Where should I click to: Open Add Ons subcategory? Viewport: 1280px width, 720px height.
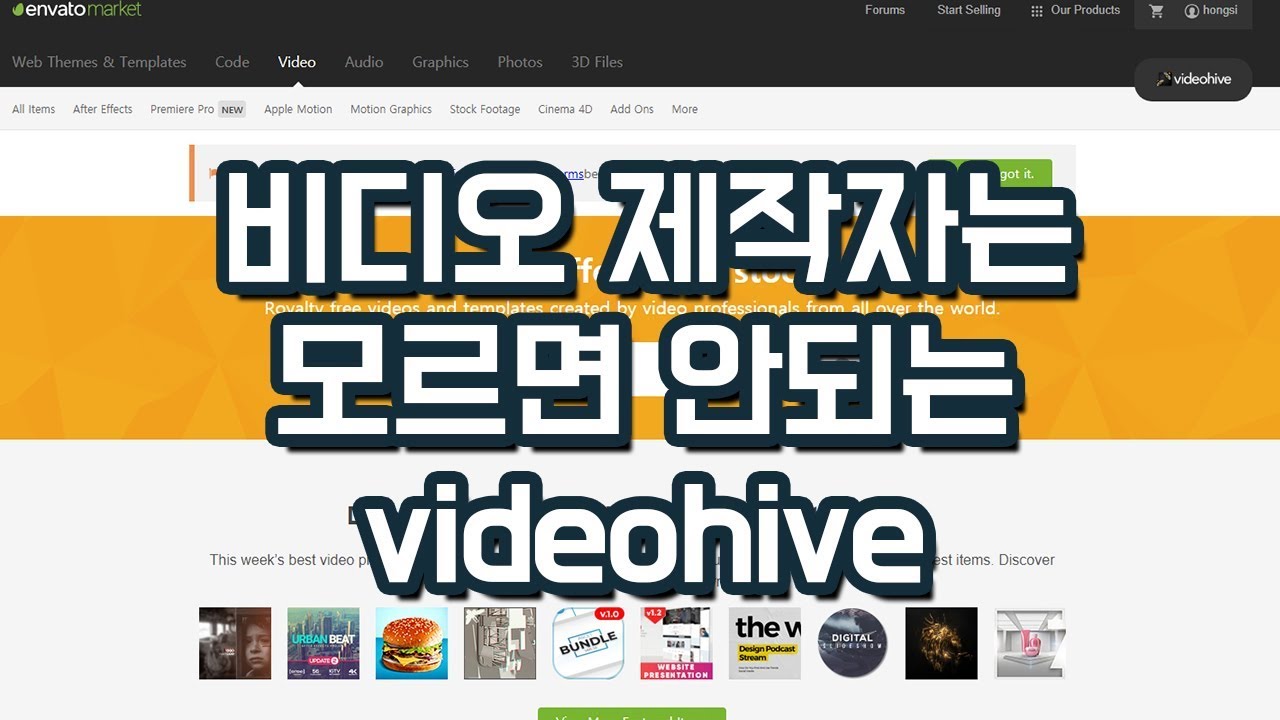click(632, 109)
